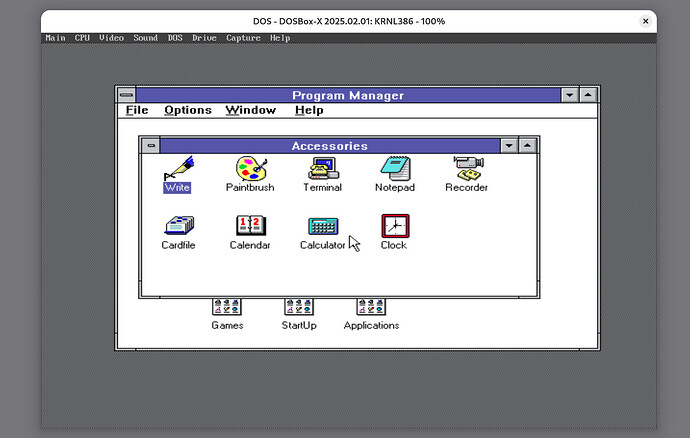Open Program Manager's control-menu box
Image resolution: width=690 pixels, height=438 pixels.
[126, 95]
